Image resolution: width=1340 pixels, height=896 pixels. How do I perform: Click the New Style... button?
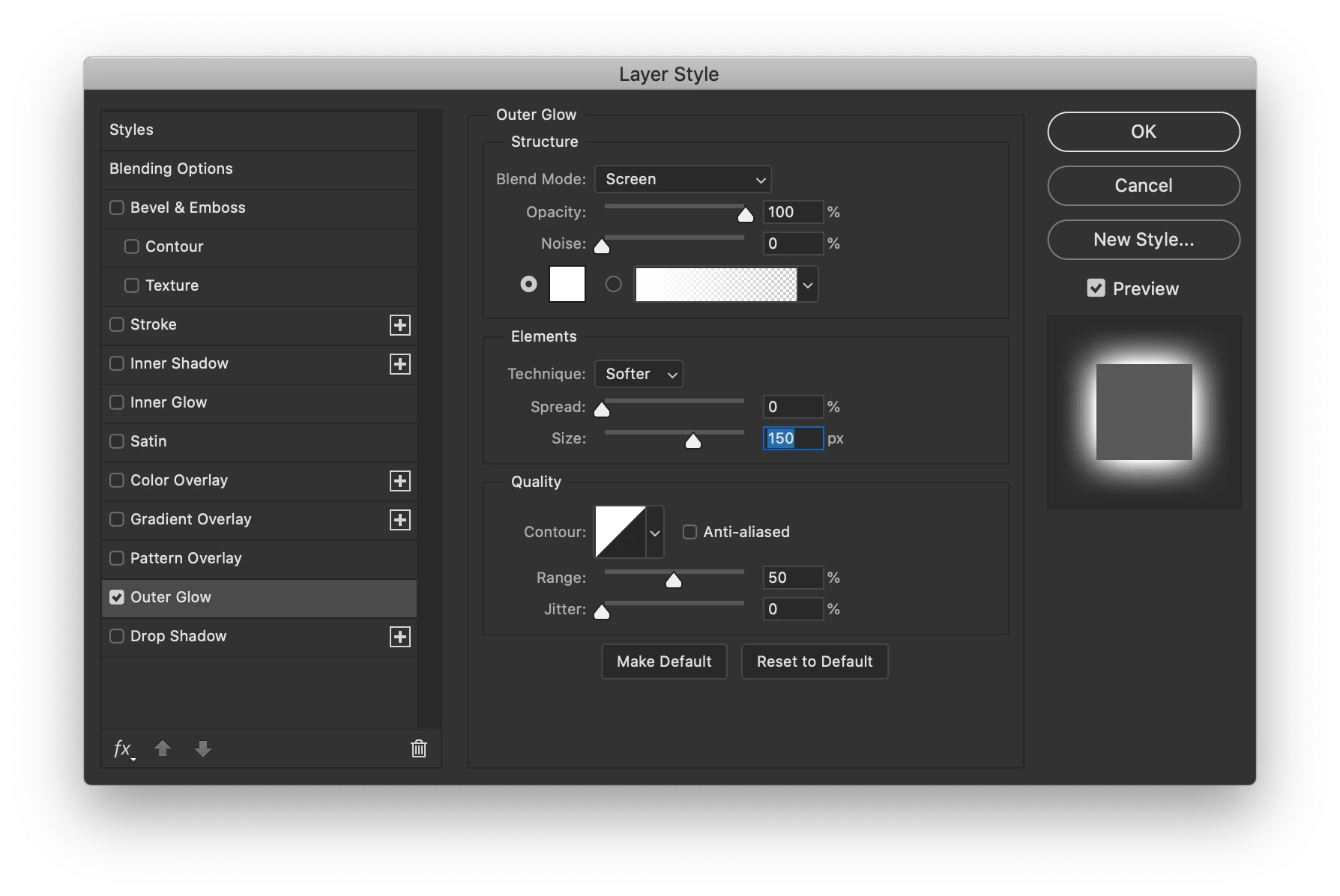[1144, 240]
